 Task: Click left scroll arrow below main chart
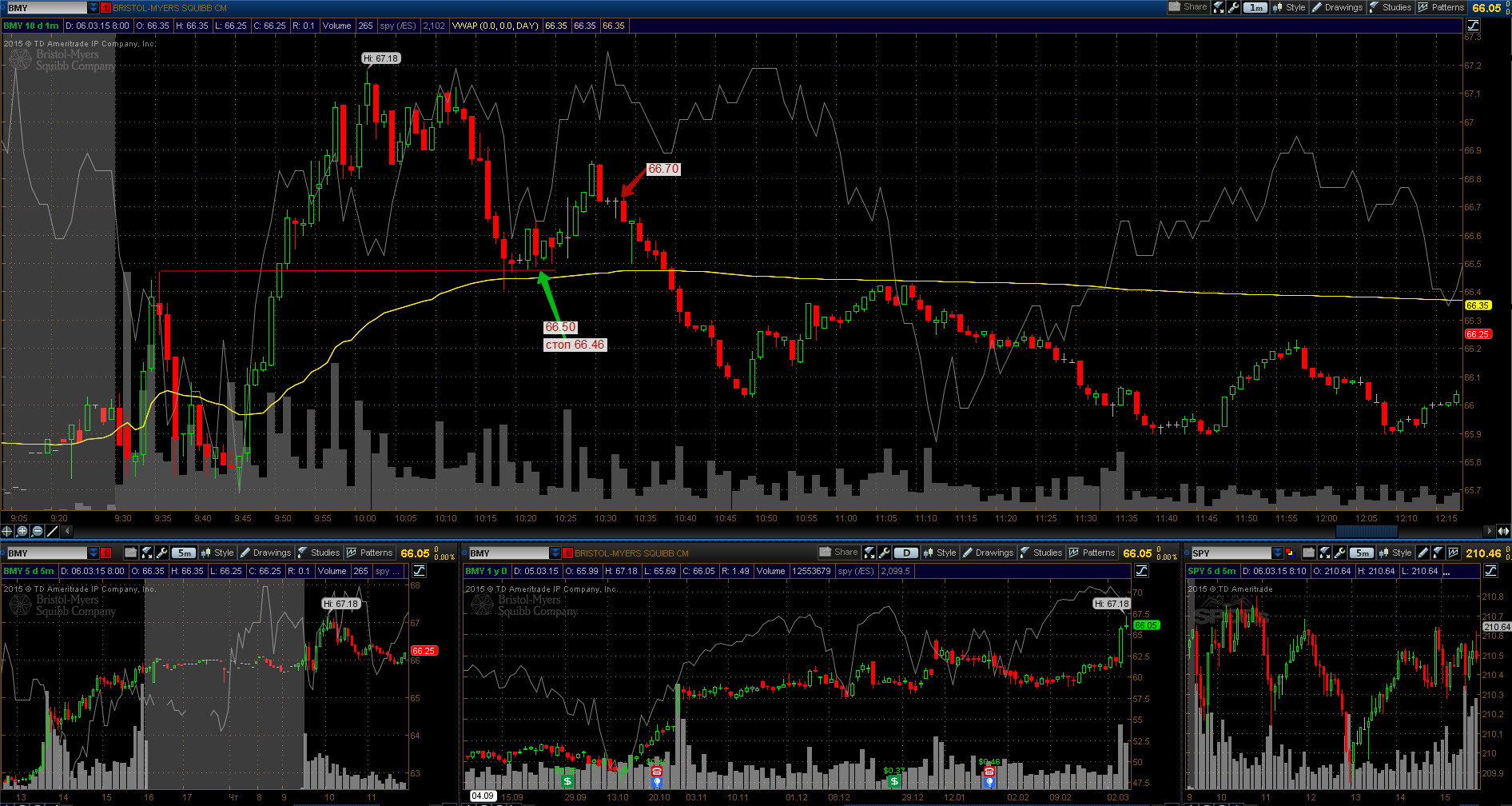tap(67, 531)
